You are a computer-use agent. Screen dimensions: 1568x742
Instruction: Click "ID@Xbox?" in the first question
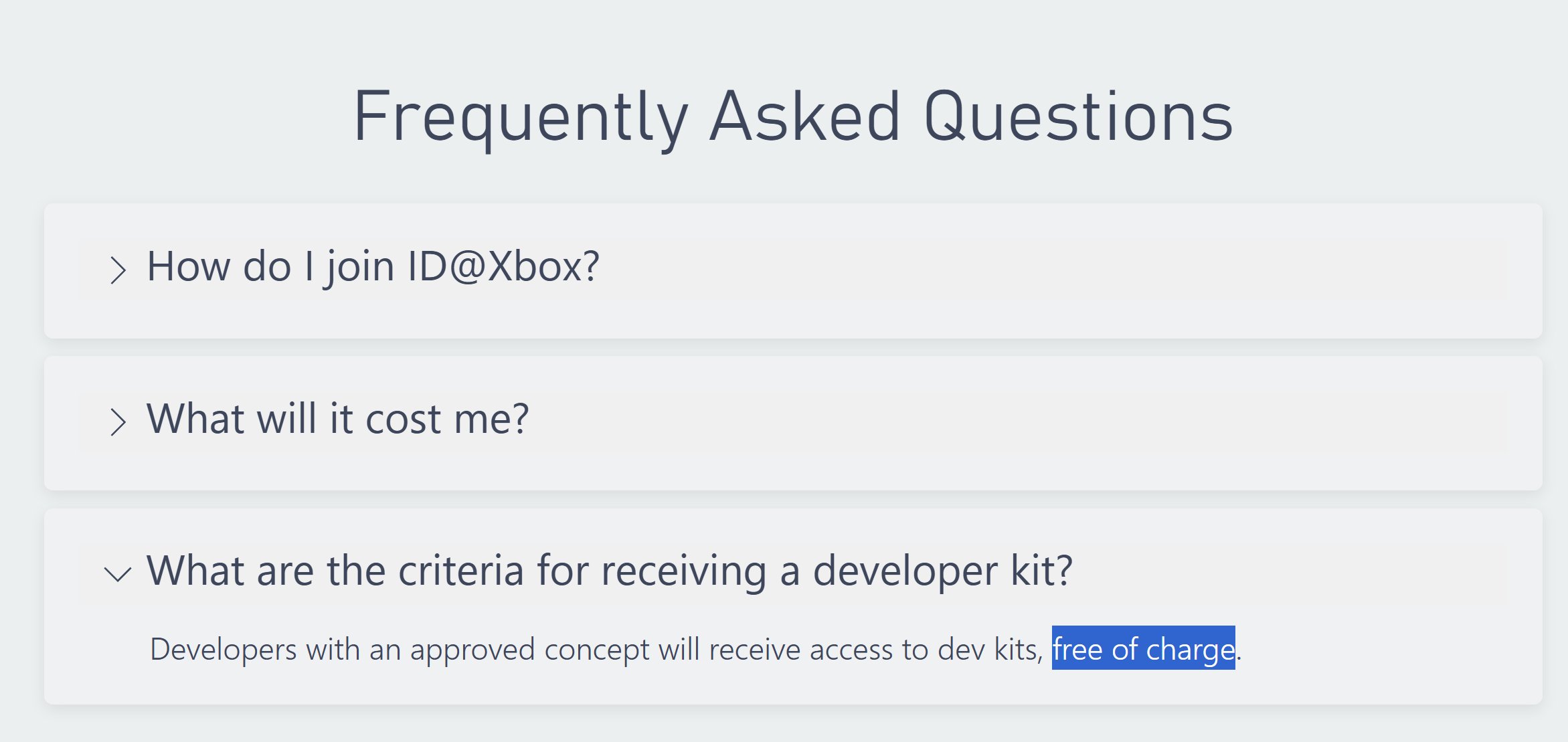point(503,267)
